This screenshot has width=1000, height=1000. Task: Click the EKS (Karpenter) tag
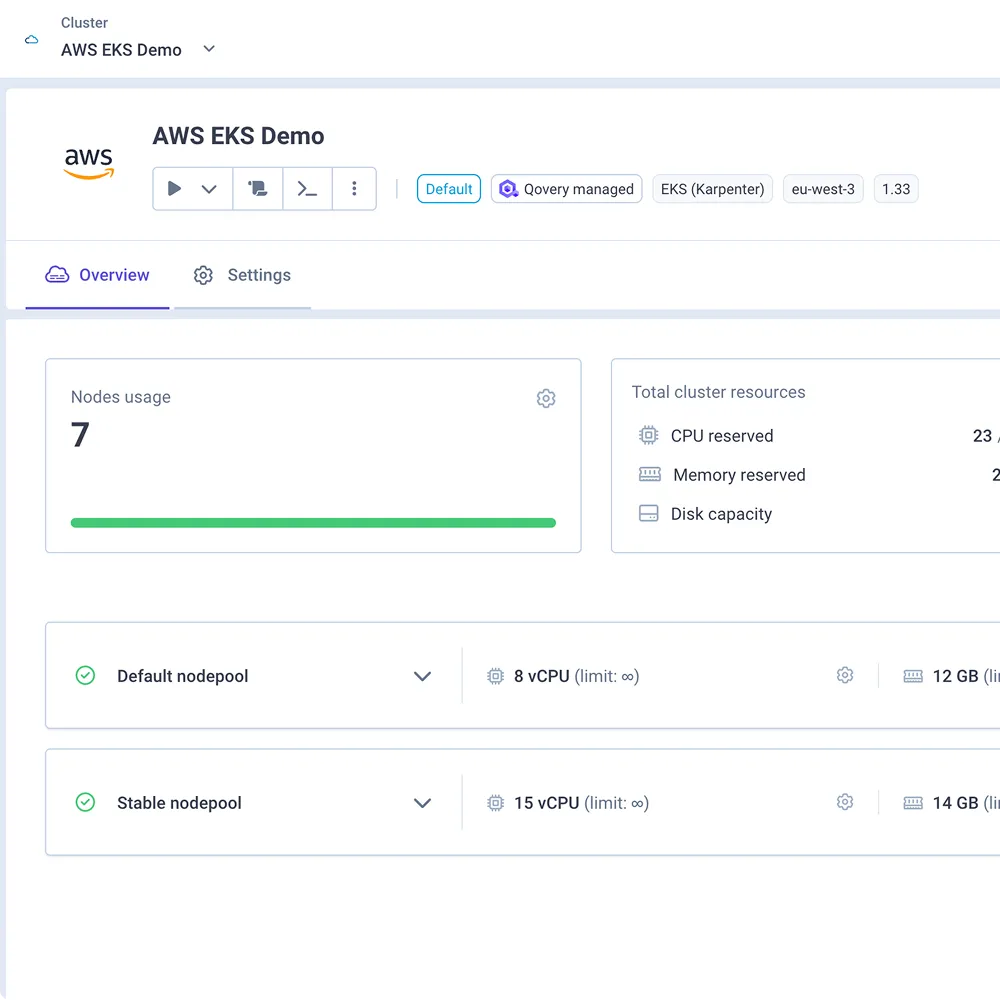(712, 189)
